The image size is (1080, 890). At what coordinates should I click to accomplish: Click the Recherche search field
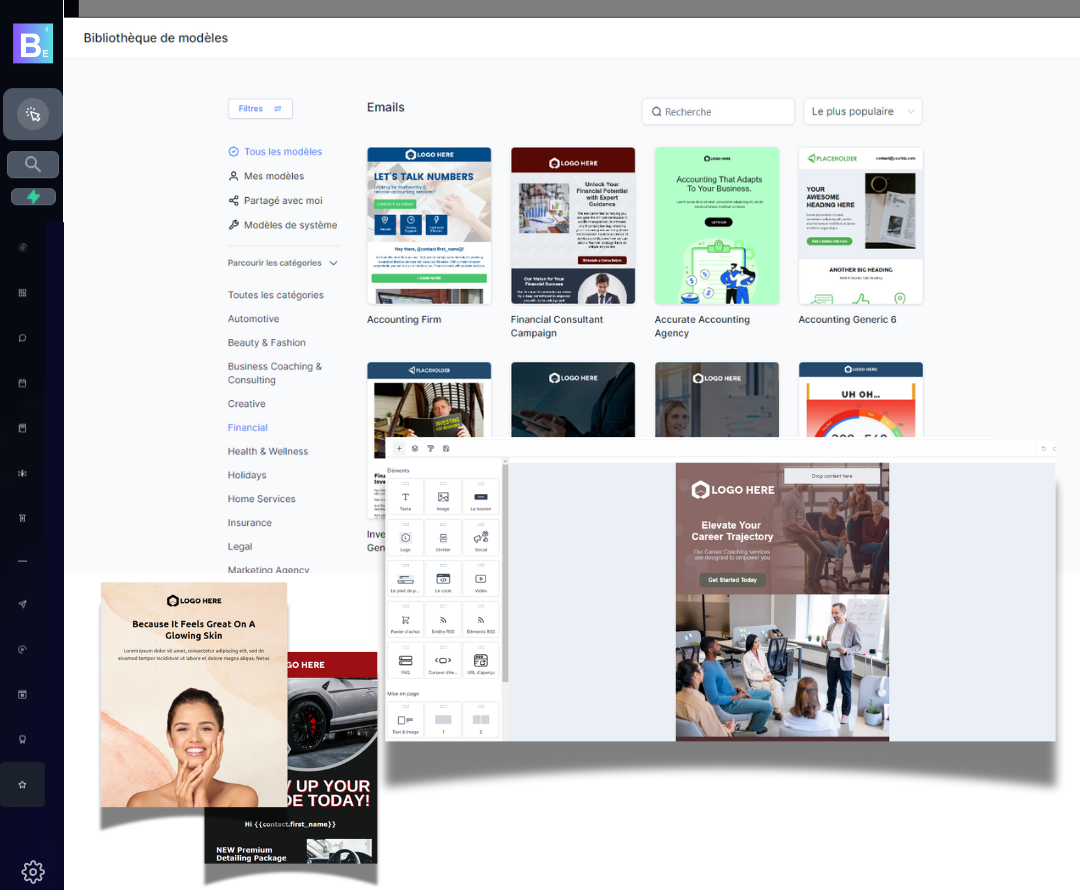tap(718, 112)
